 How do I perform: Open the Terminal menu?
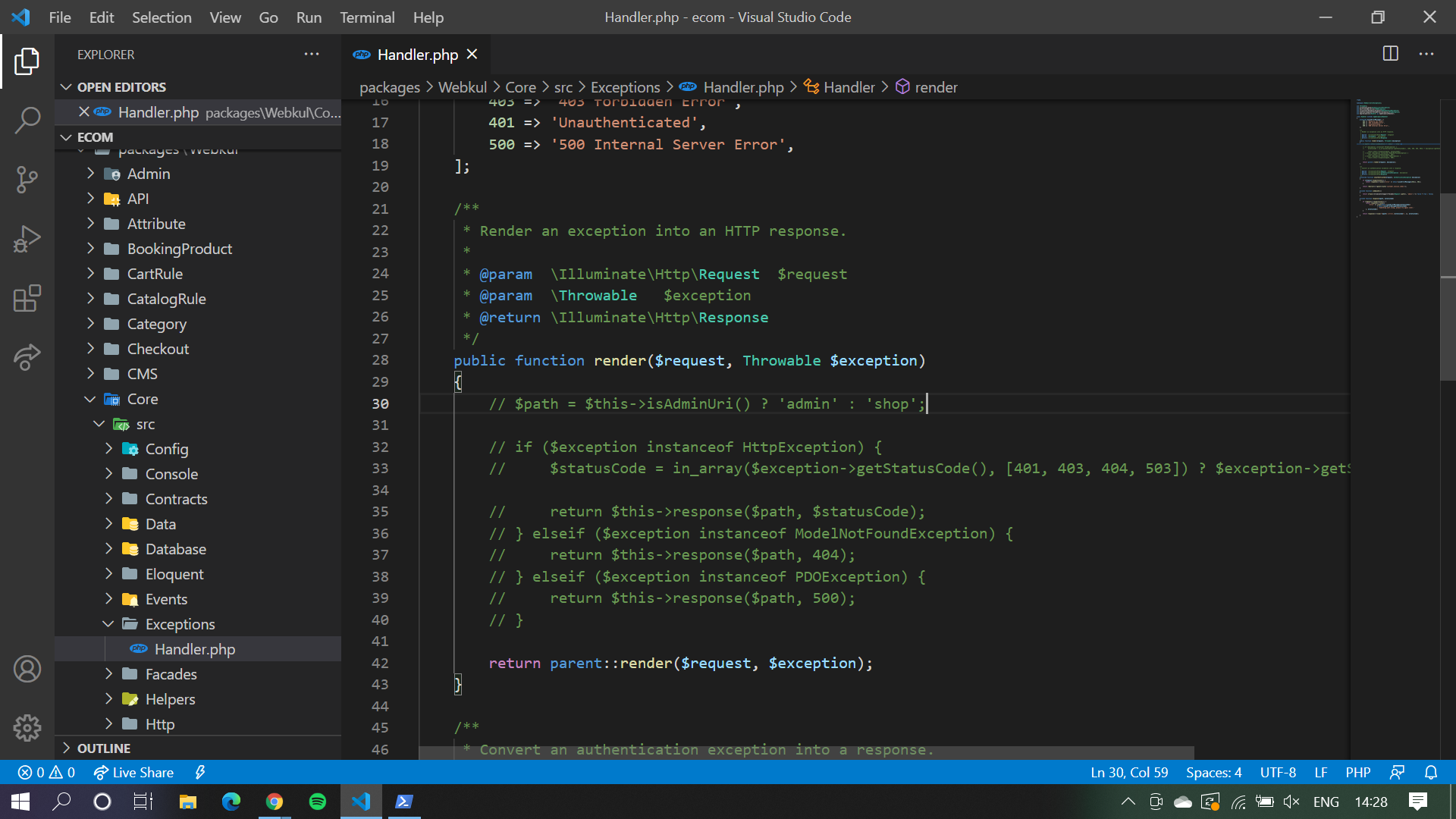point(367,17)
